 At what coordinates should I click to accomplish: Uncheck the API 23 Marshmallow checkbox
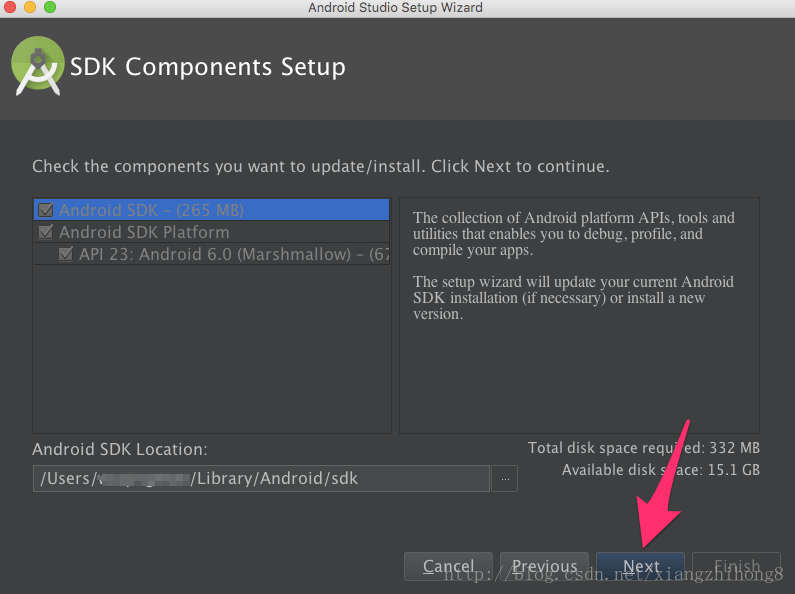click(x=65, y=254)
